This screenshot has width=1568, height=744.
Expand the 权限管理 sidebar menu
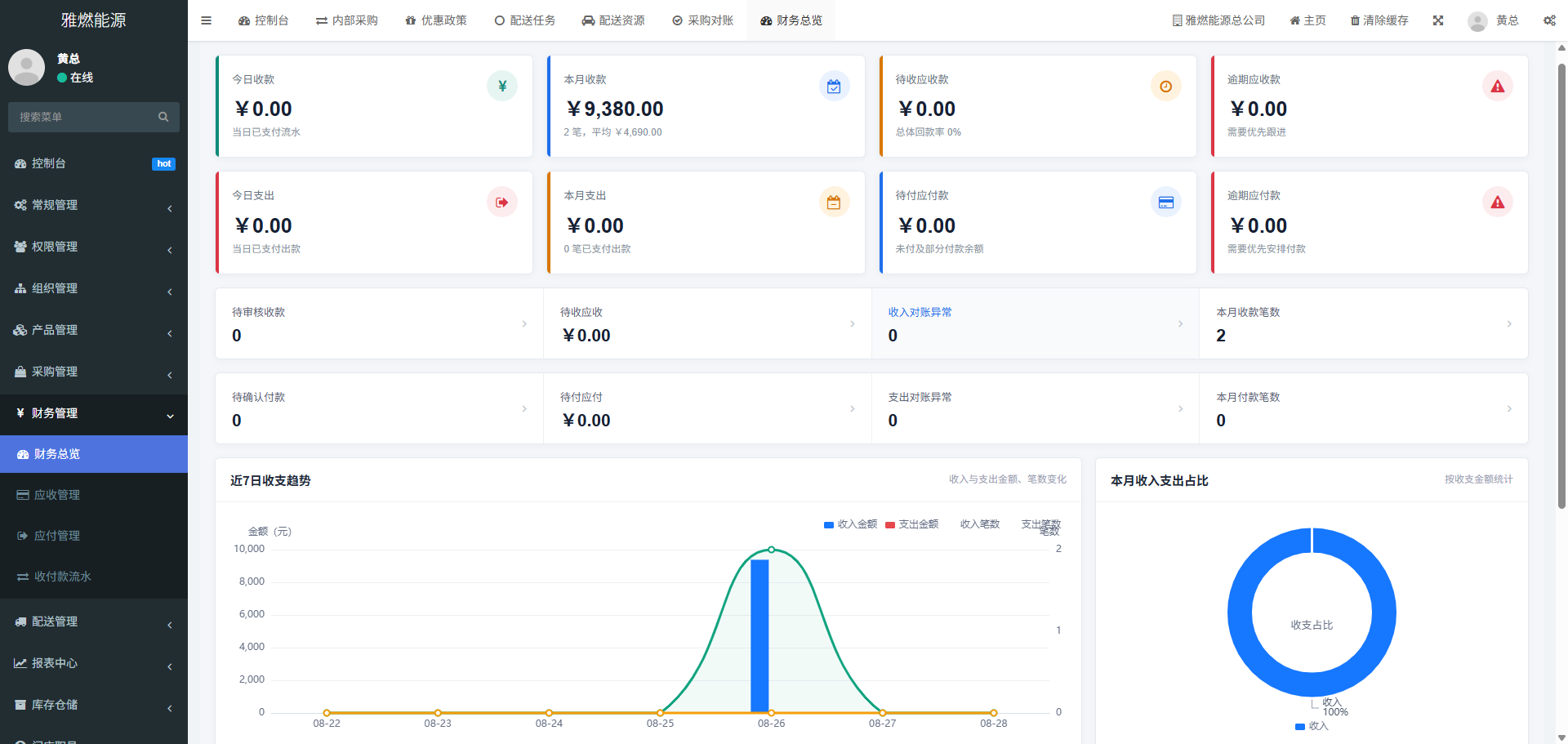[94, 247]
